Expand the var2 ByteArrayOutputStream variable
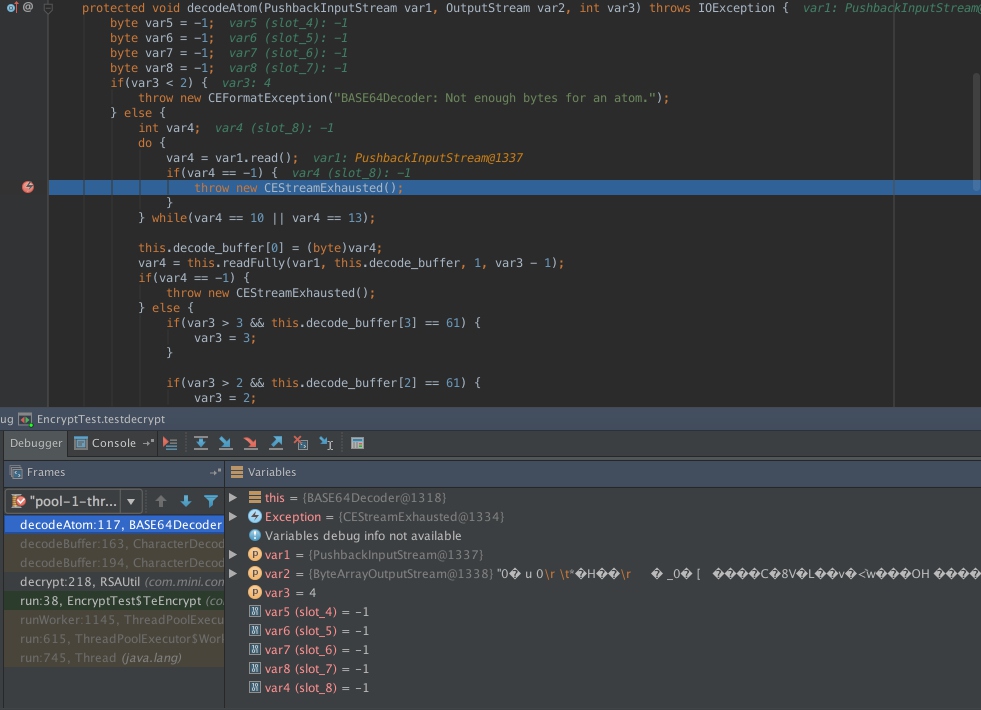Viewport: 981px width, 710px height. [x=234, y=574]
